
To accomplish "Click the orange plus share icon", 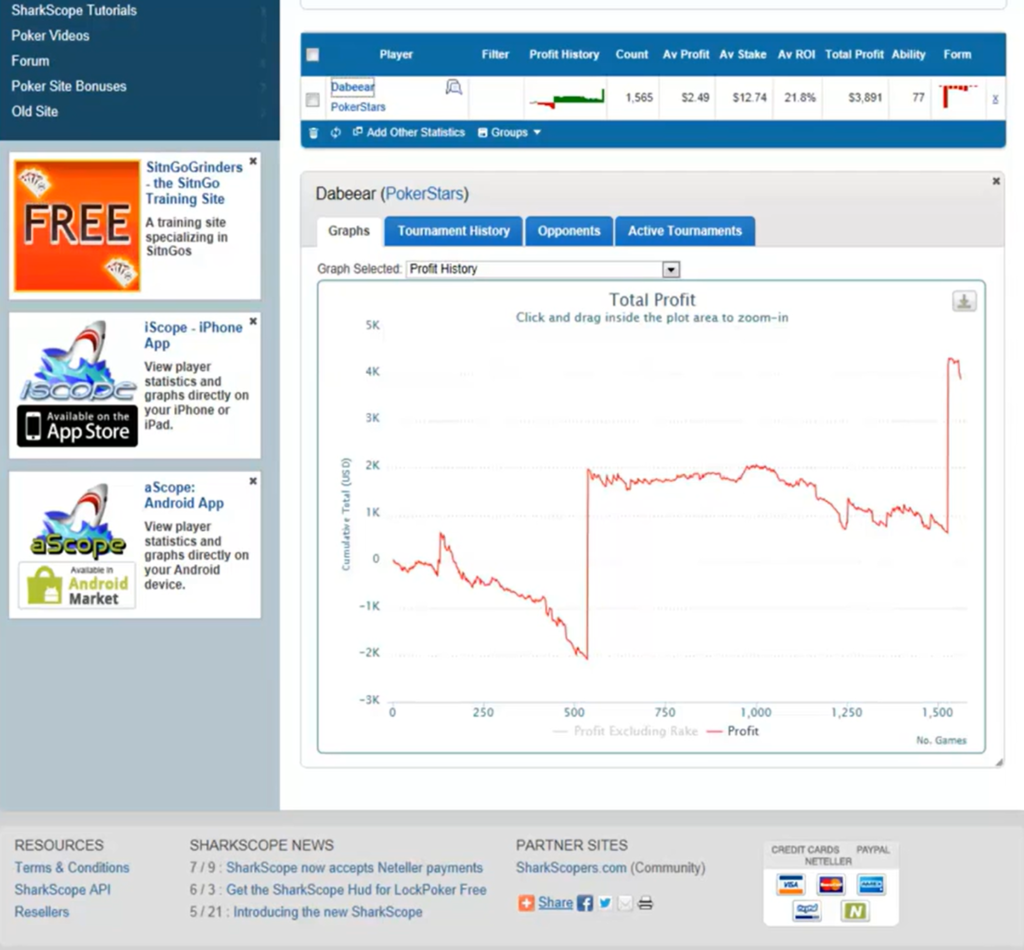I will [x=526, y=903].
